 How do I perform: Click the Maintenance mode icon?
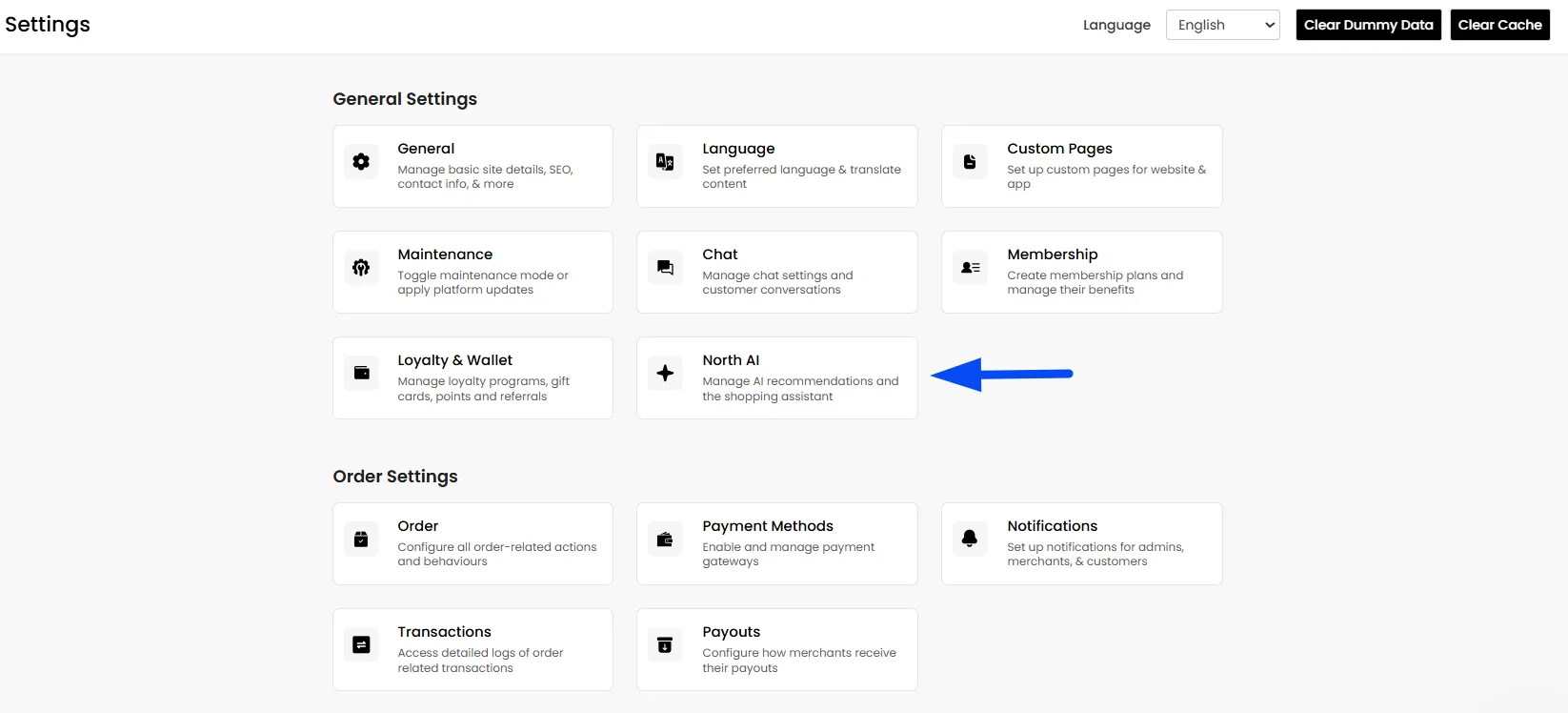coord(361,268)
